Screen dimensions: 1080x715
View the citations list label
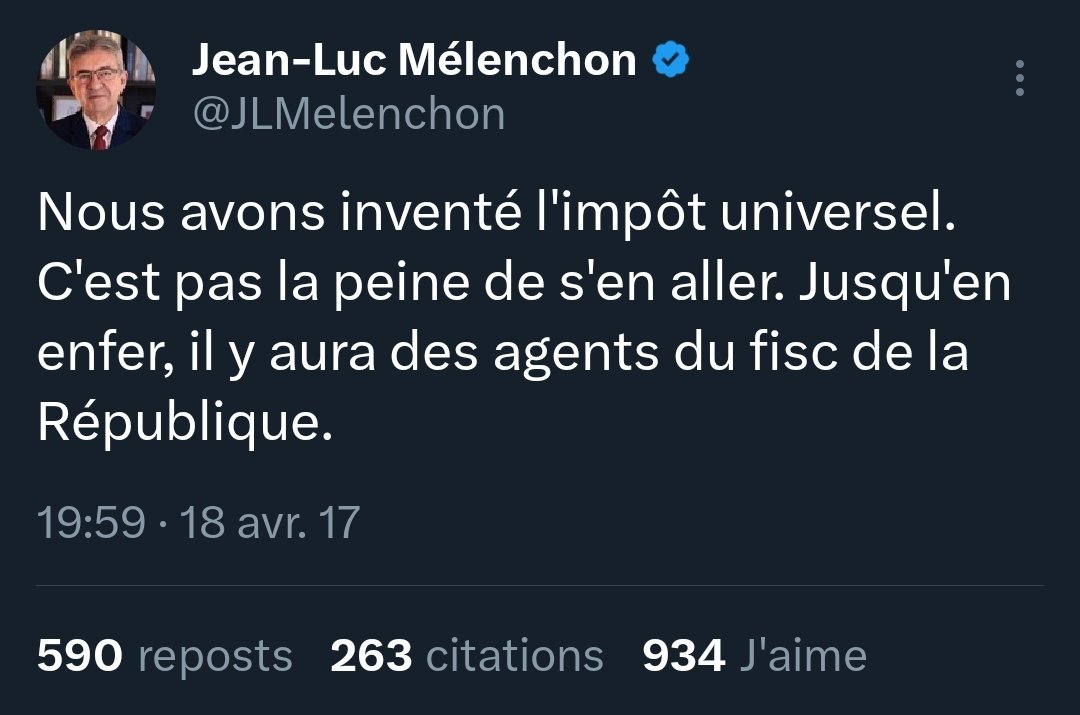[515, 656]
